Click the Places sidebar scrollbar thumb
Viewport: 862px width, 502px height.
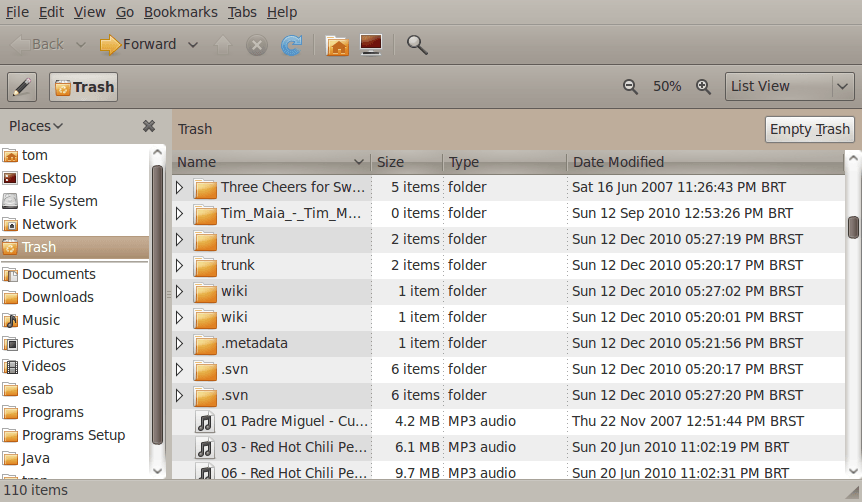pos(157,305)
